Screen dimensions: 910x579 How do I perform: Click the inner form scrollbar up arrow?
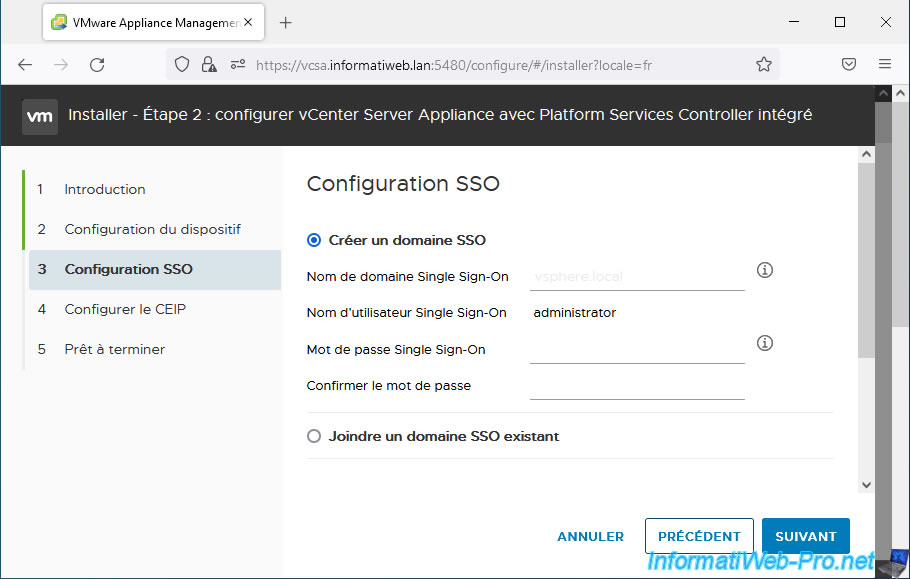tap(866, 154)
